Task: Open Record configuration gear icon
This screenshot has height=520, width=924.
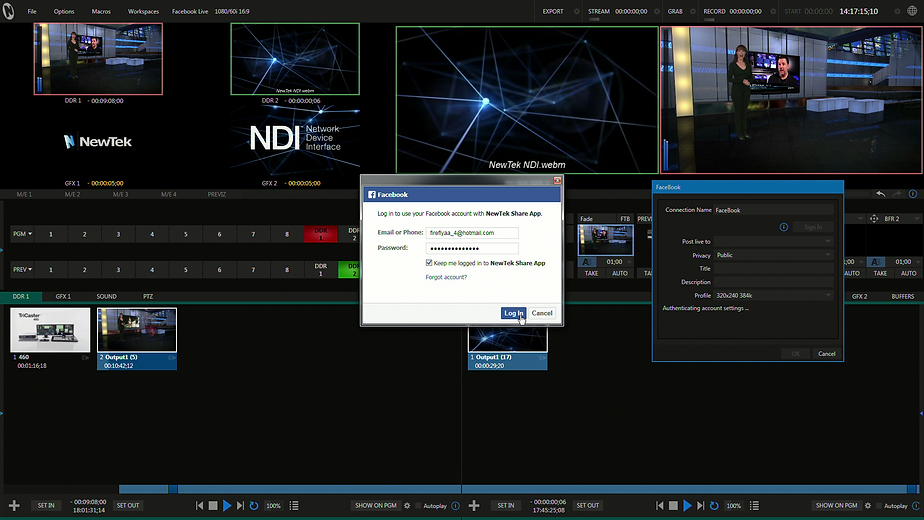Action: click(x=773, y=11)
